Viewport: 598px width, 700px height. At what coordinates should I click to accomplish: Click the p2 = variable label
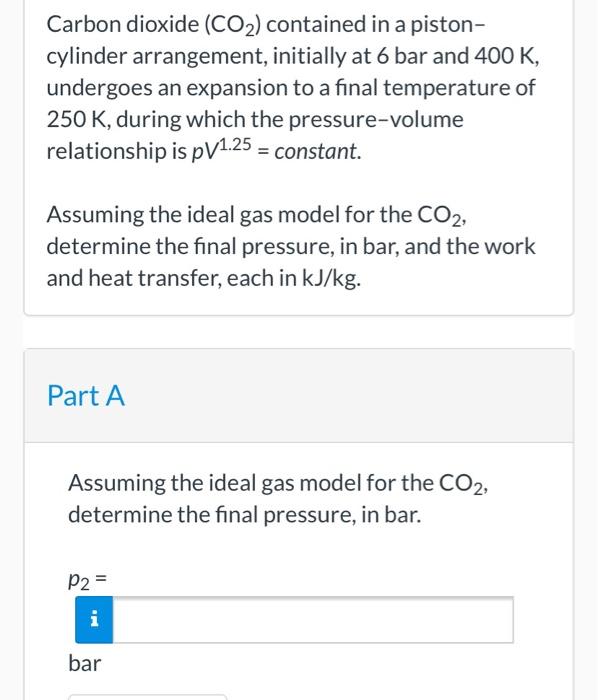[87, 579]
